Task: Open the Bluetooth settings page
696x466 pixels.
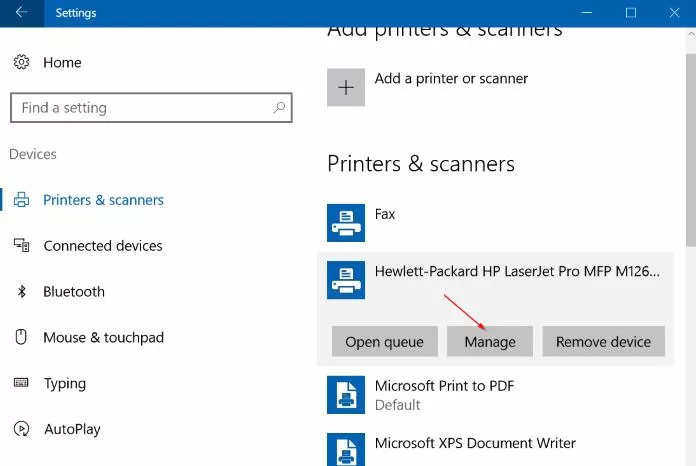Action: [74, 292]
